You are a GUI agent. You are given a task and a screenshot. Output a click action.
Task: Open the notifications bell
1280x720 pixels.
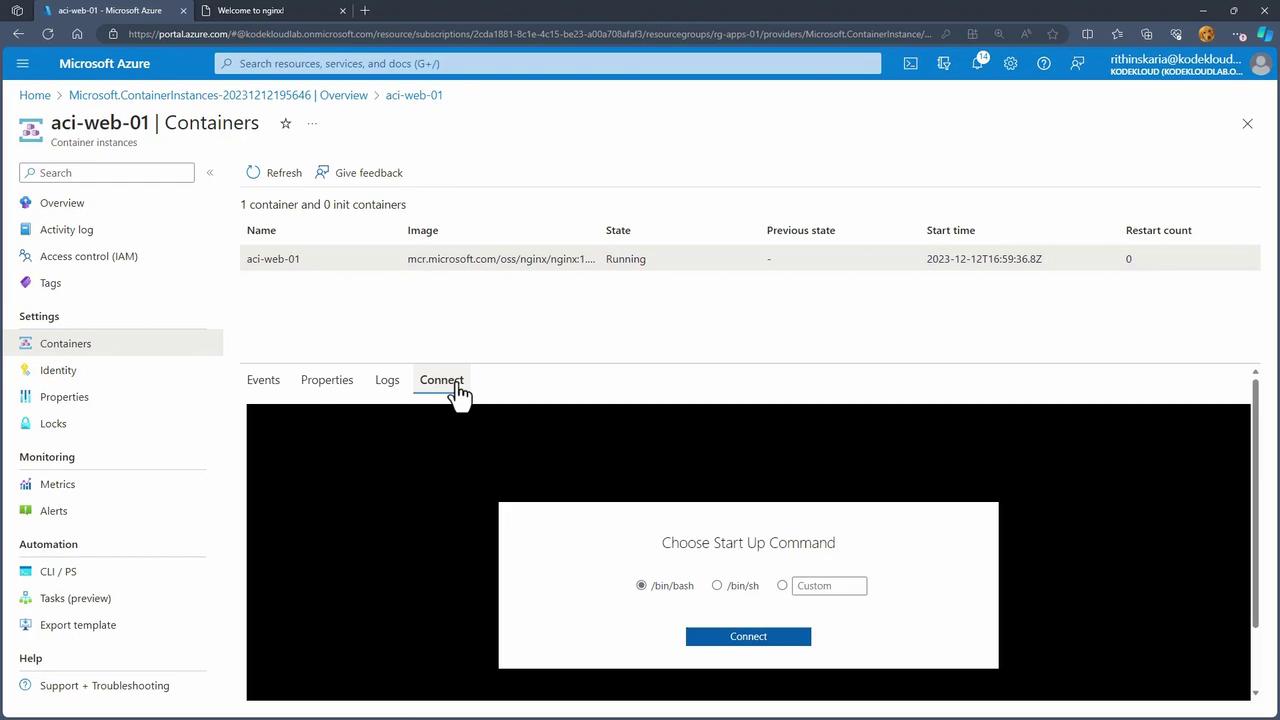[977, 63]
